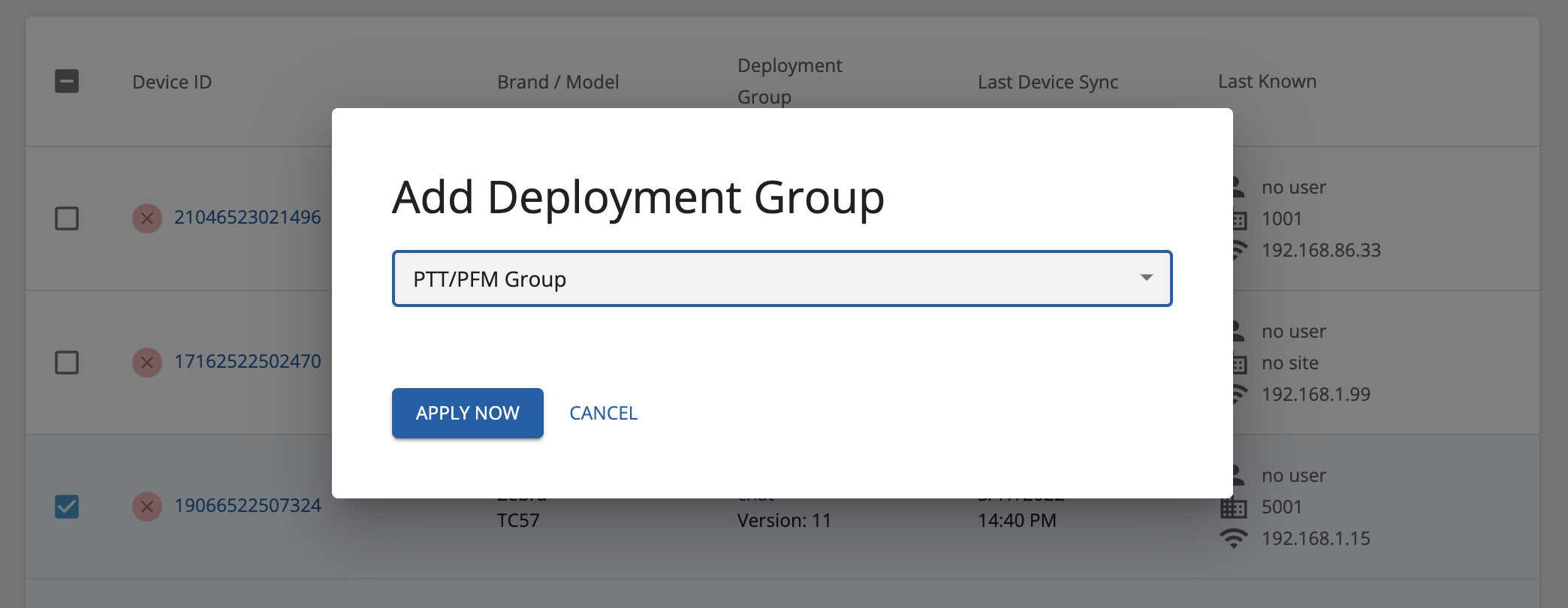The image size is (1568, 608).
Task: Click the wifi icon next to 192.168.1.15
Action: click(1234, 538)
